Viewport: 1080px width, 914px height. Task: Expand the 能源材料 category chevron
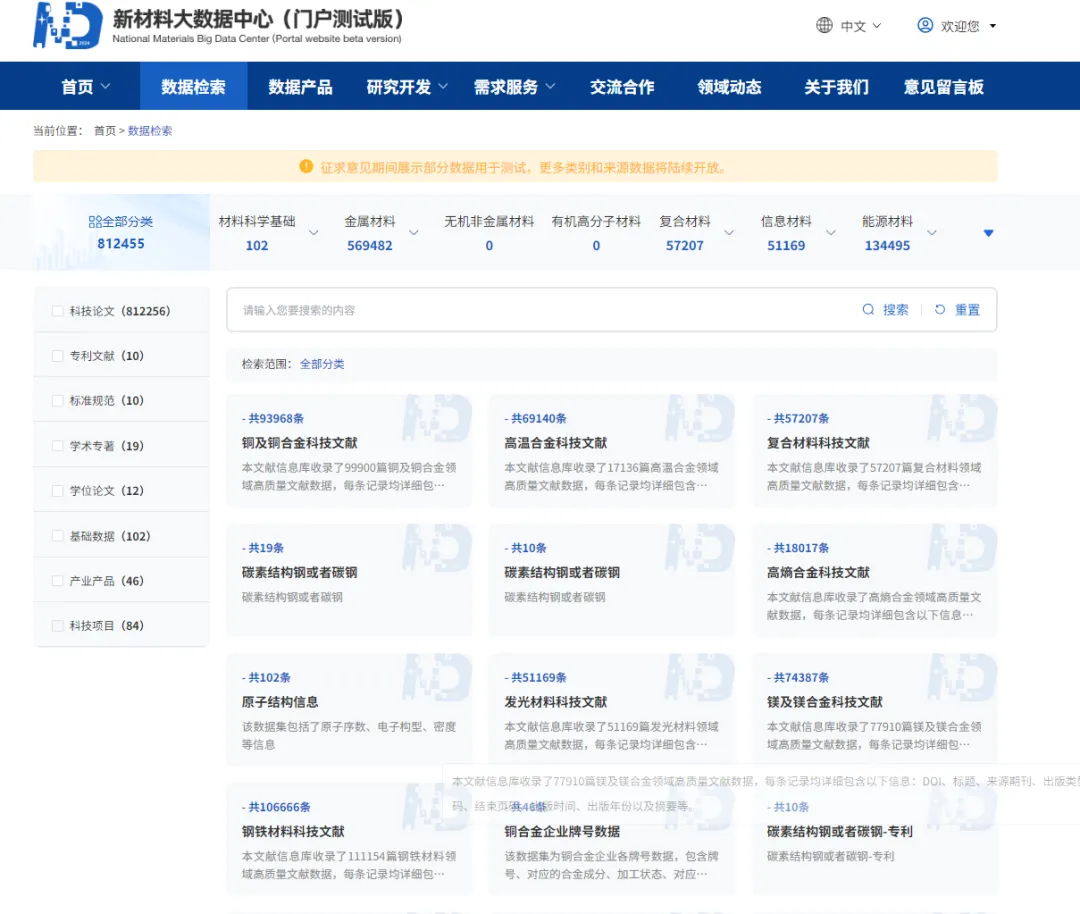932,233
